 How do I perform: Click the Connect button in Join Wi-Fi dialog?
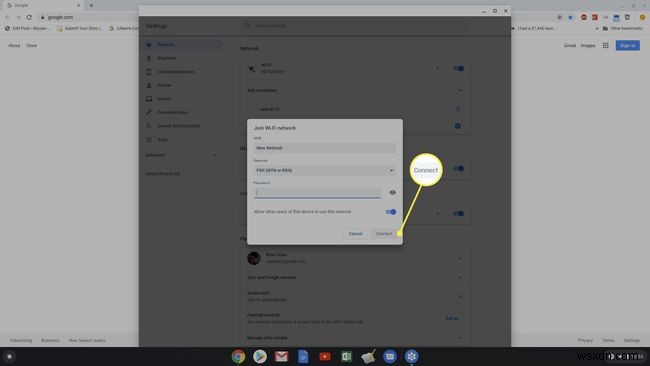383,234
